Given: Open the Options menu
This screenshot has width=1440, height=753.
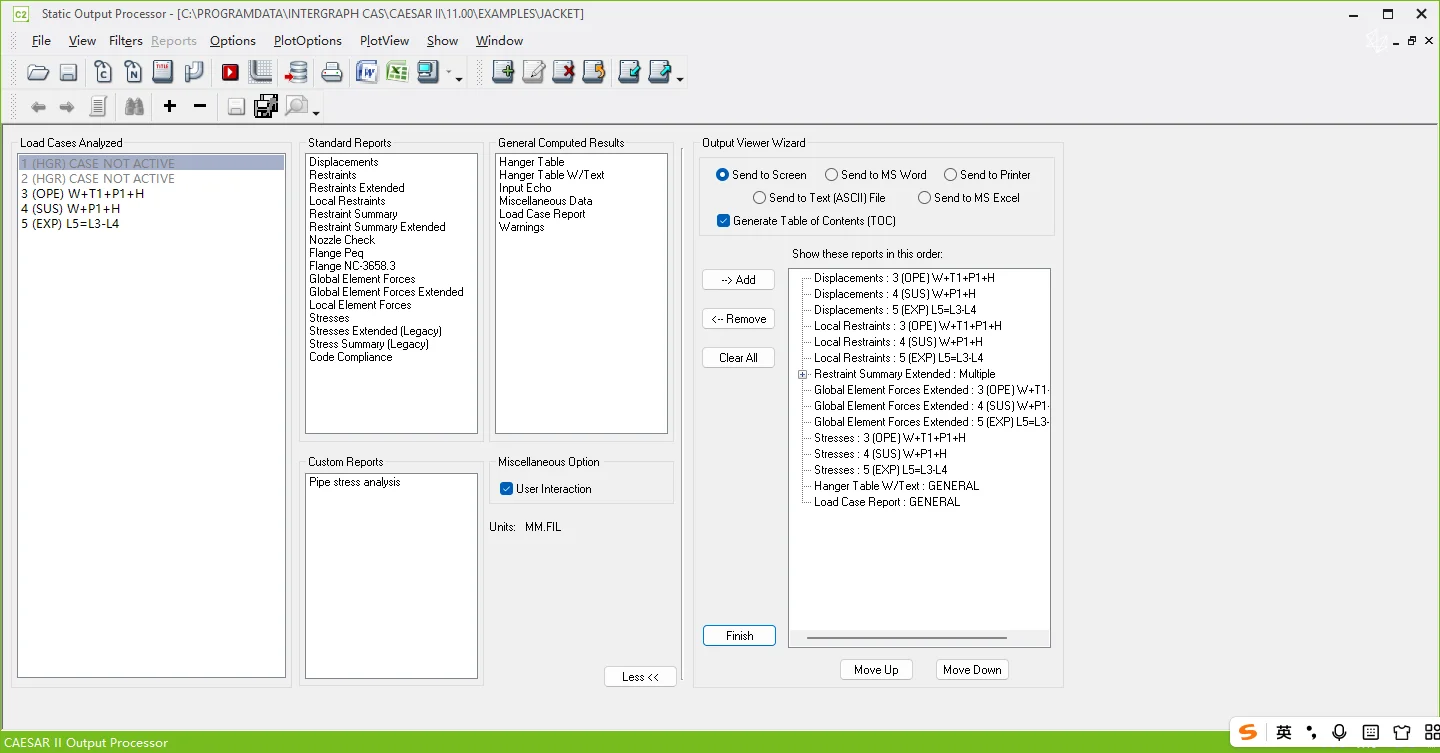Looking at the screenshot, I should 233,41.
